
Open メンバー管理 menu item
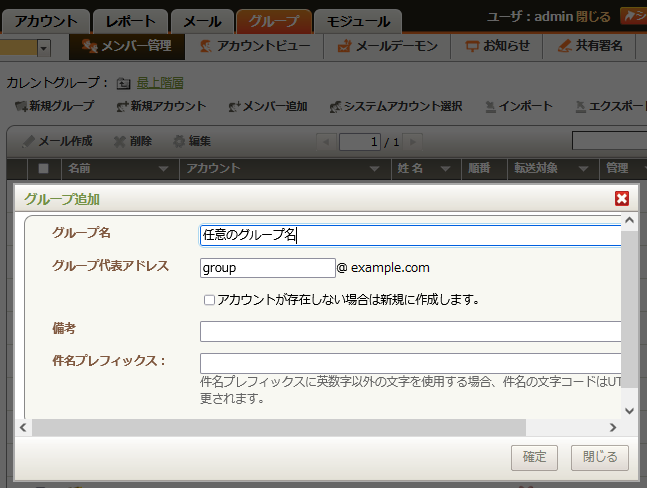coord(127,46)
